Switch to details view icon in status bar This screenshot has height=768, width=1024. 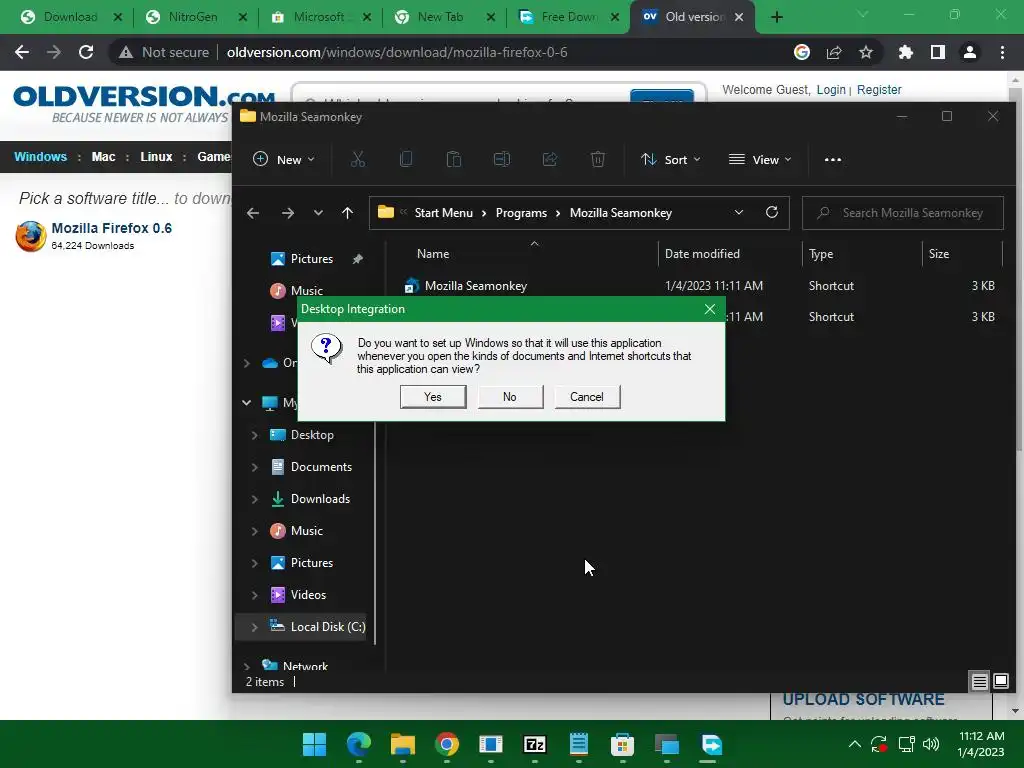pos(980,682)
